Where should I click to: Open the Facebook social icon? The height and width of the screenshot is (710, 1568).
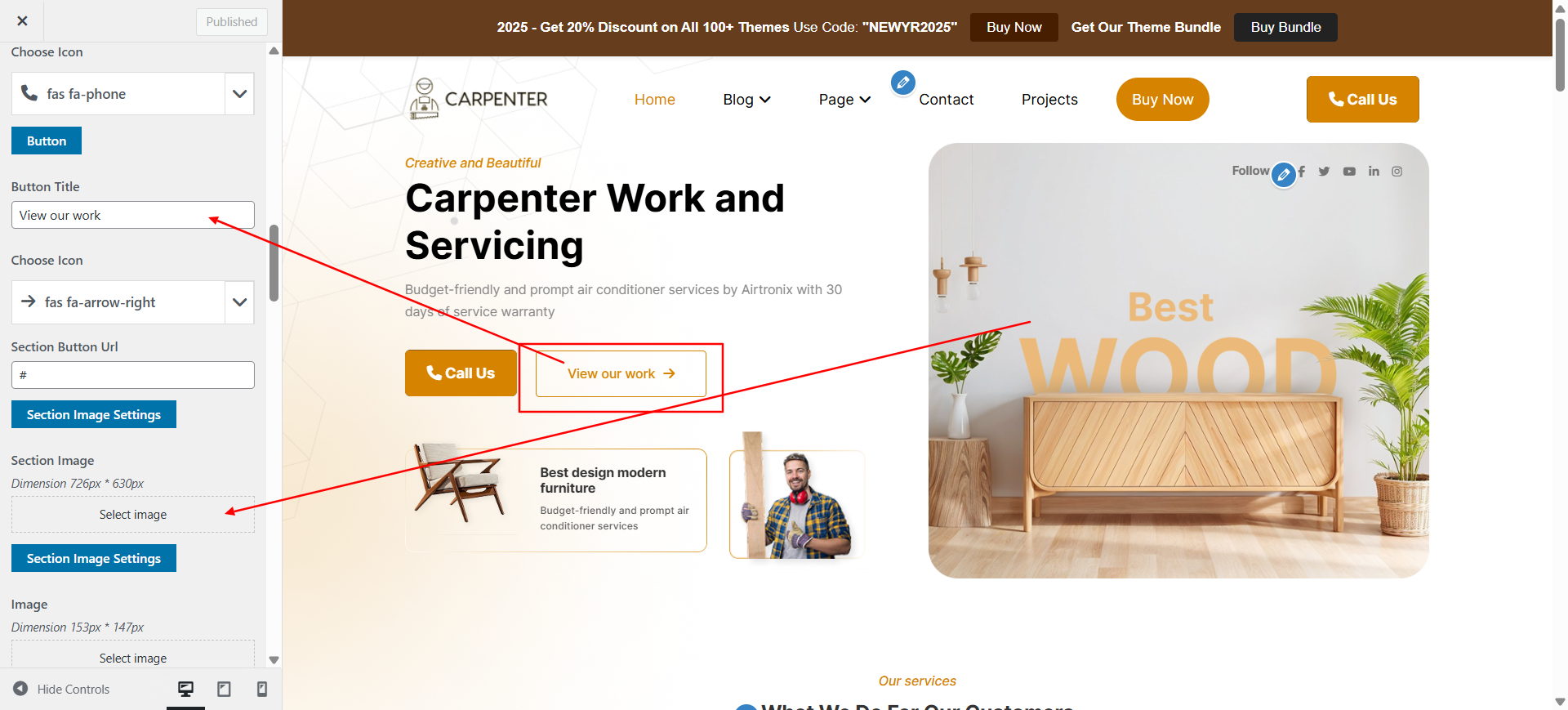1302,172
